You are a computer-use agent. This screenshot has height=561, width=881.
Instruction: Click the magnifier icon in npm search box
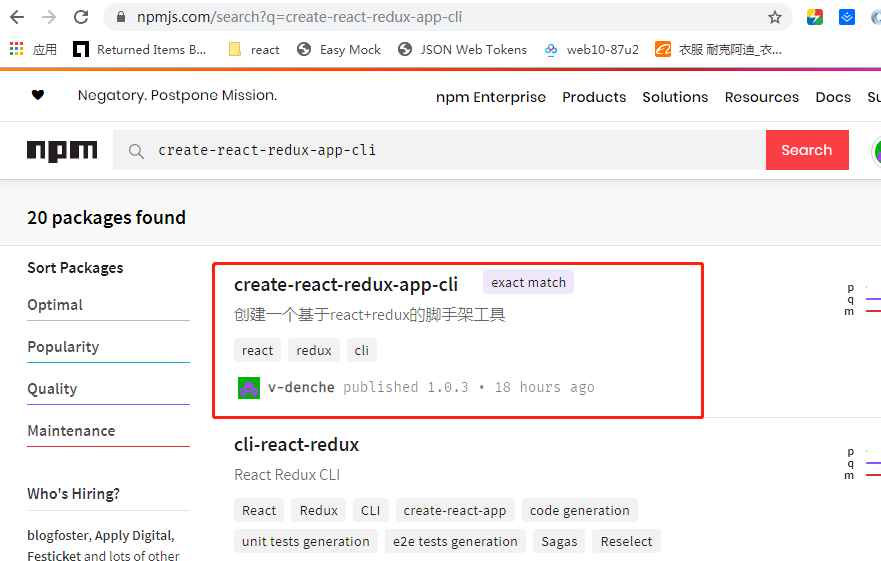pyautogui.click(x=136, y=151)
